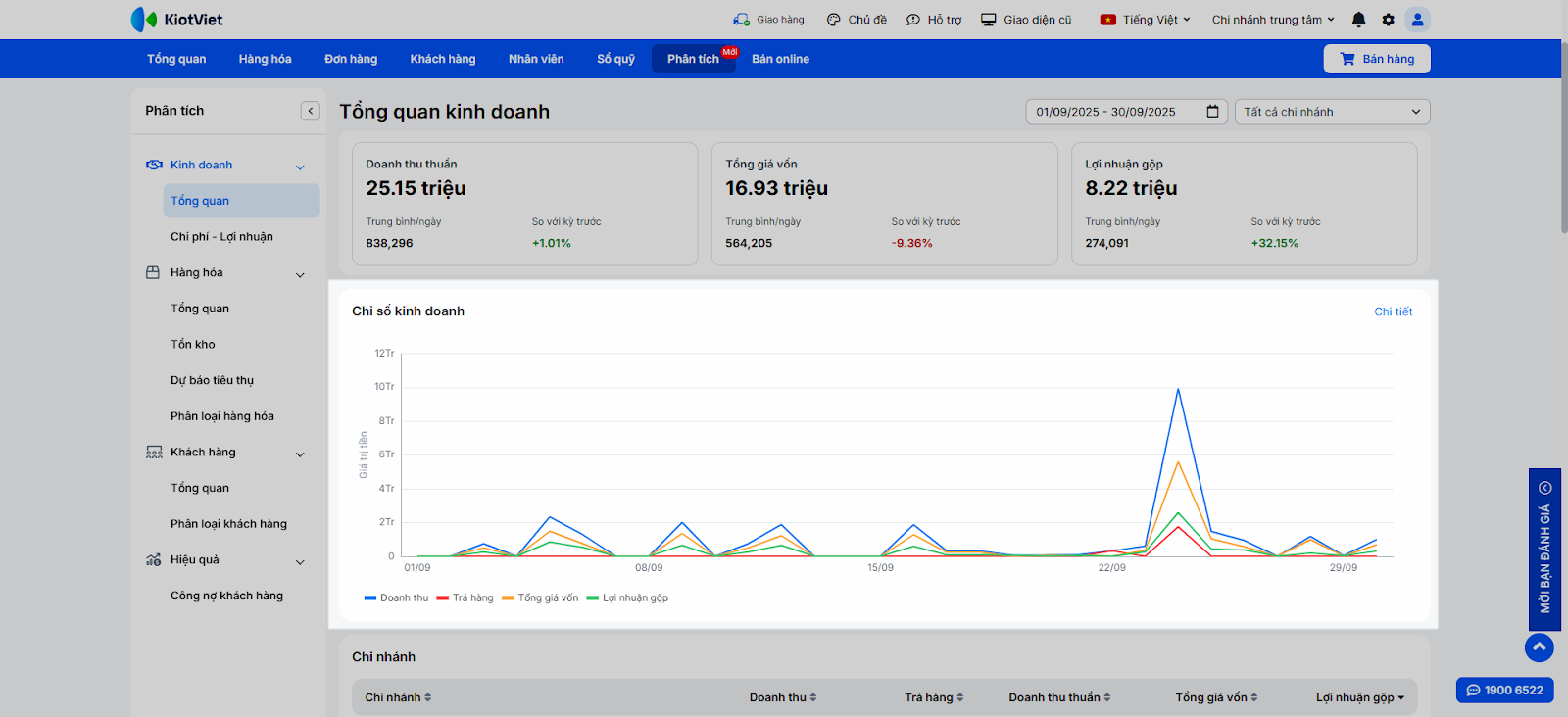Switch to the Sổ quỹ tab
This screenshot has width=1568, height=717.
[x=615, y=59]
